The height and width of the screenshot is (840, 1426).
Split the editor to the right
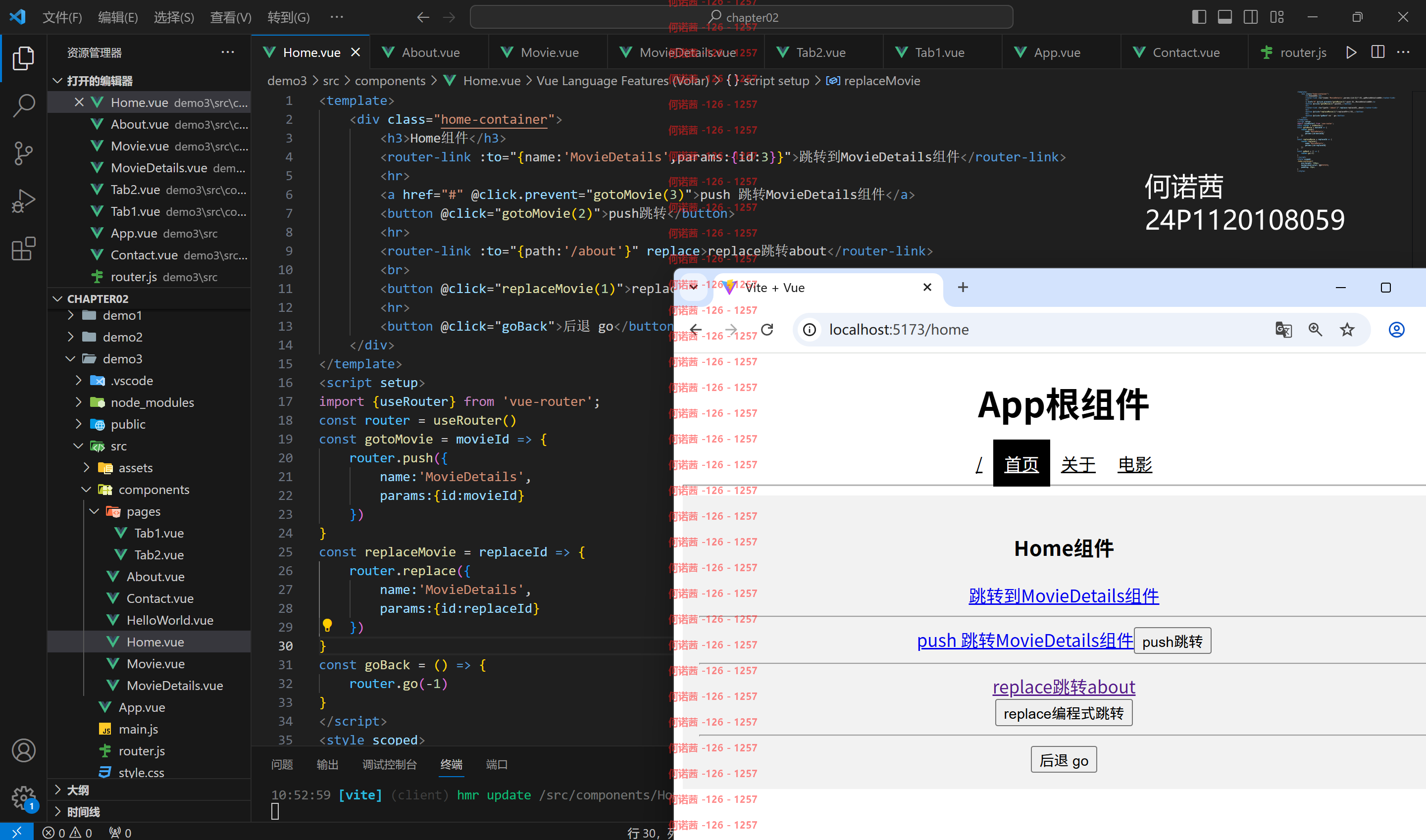tap(1378, 52)
